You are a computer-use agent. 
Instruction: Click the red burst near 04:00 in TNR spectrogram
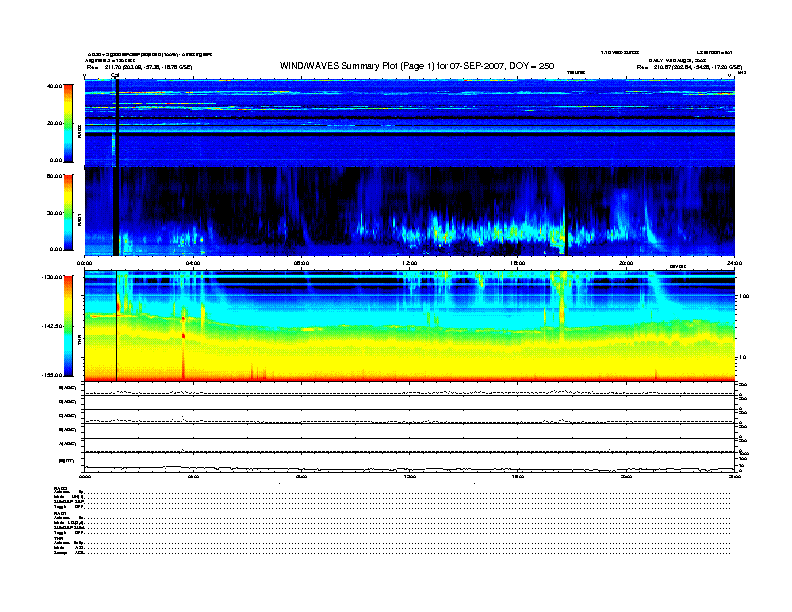click(x=183, y=336)
